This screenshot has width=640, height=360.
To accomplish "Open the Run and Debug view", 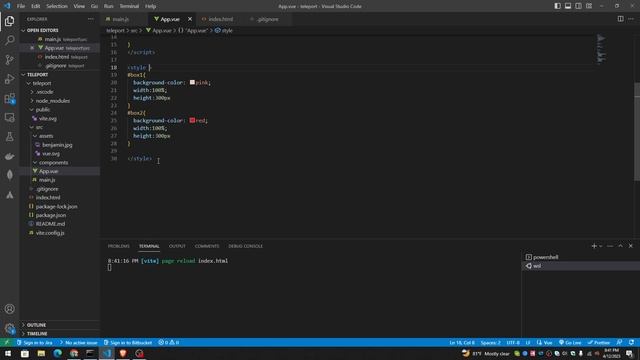I will pyautogui.click(x=9, y=79).
